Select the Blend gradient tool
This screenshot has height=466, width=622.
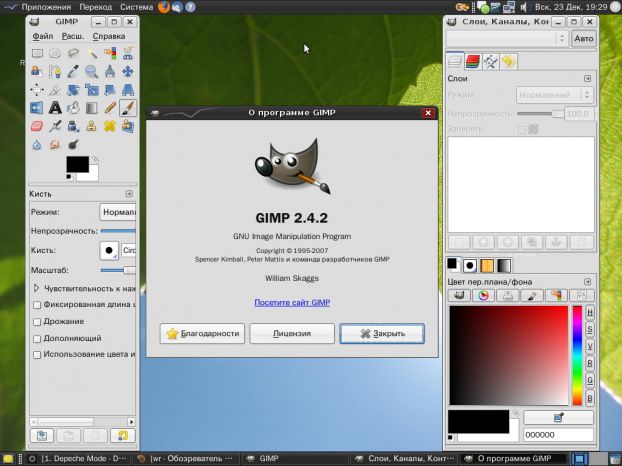92,108
